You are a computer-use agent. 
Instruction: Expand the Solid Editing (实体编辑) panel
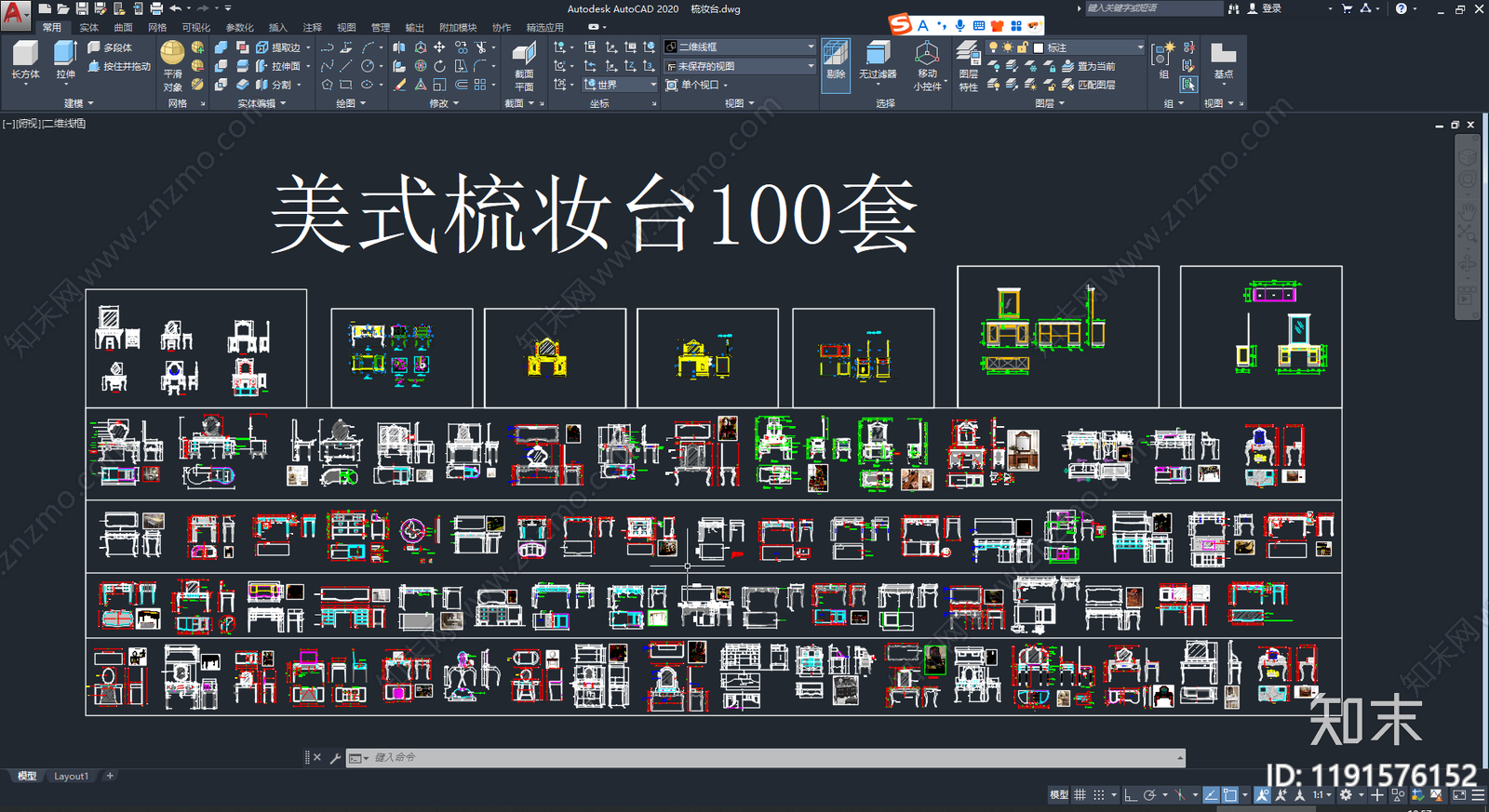261,103
